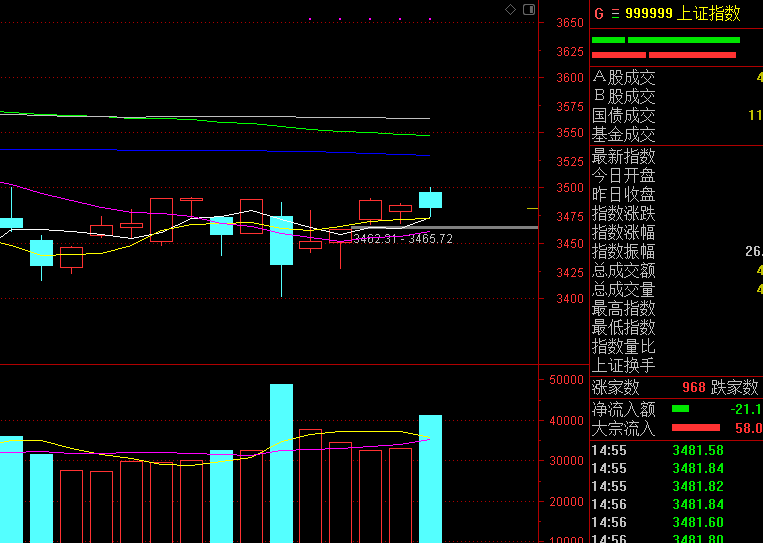This screenshot has height=543, width=763.
Task: Open the green list icon before 999999
Action: click(615, 14)
